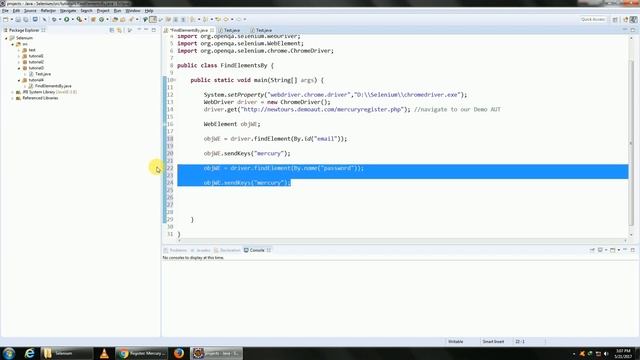
Task: Toggle Link with Editor in Package Explorer
Action: tap(119, 30)
